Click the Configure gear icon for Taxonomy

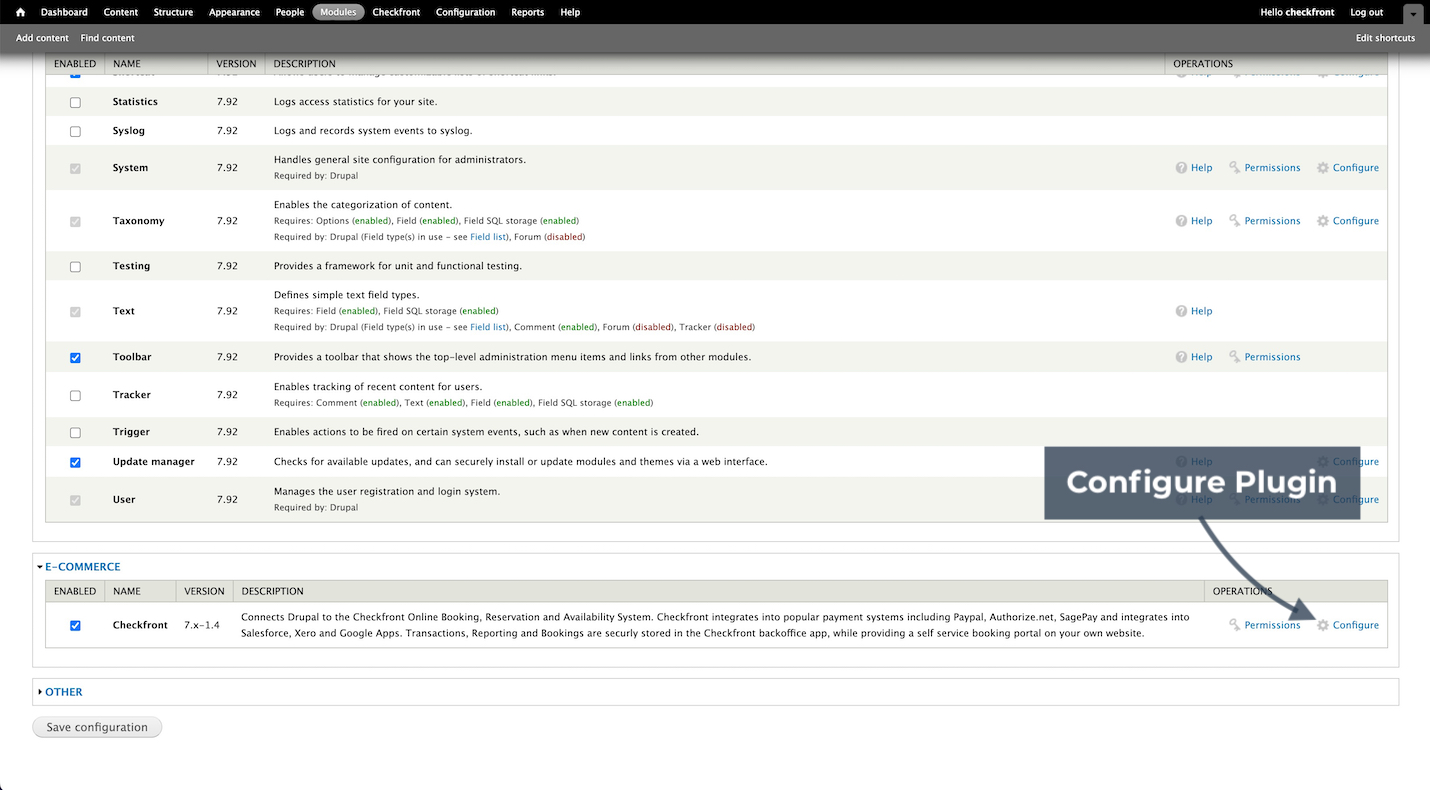(x=1323, y=221)
